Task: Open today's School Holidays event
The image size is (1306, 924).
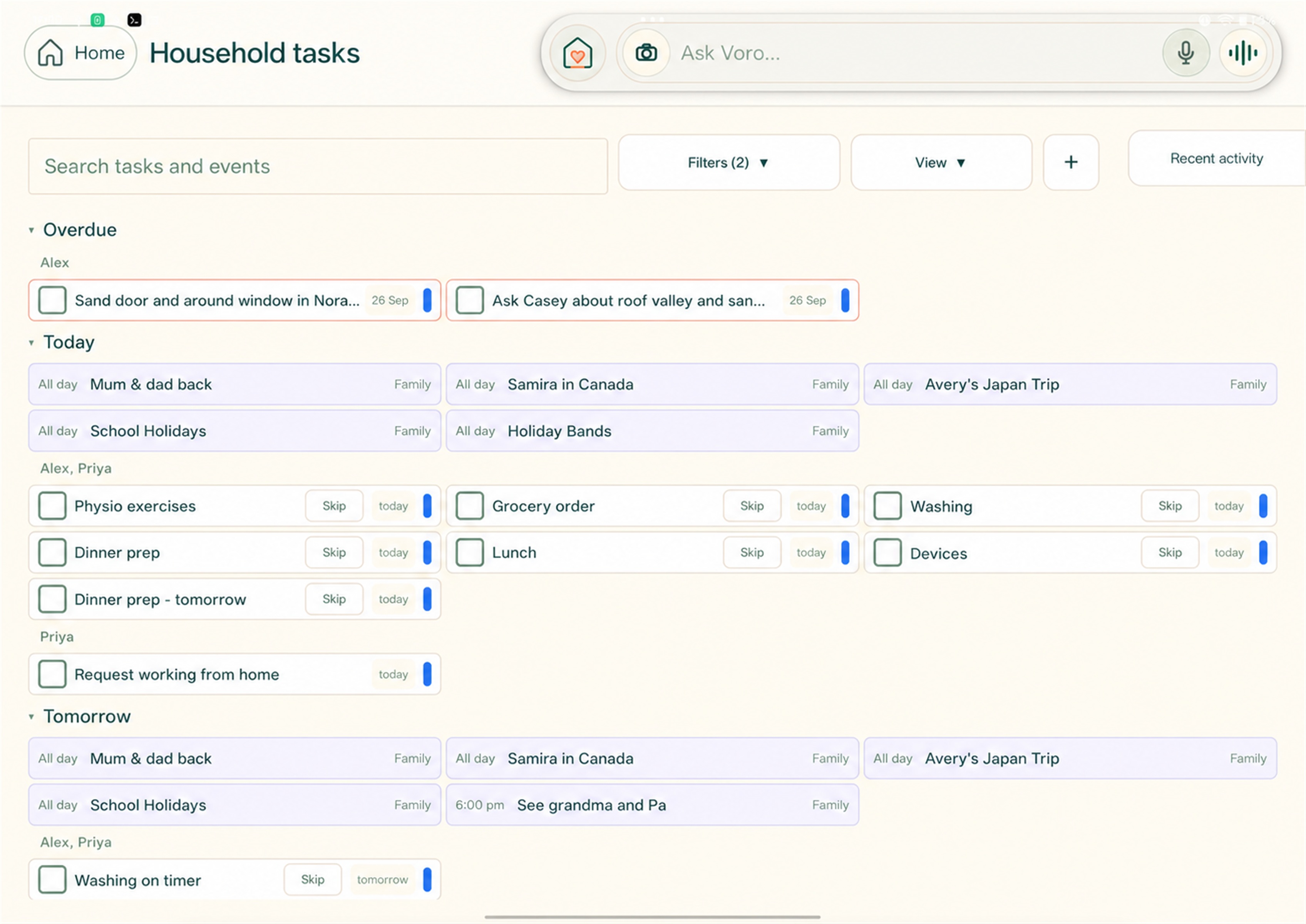Action: [234, 431]
